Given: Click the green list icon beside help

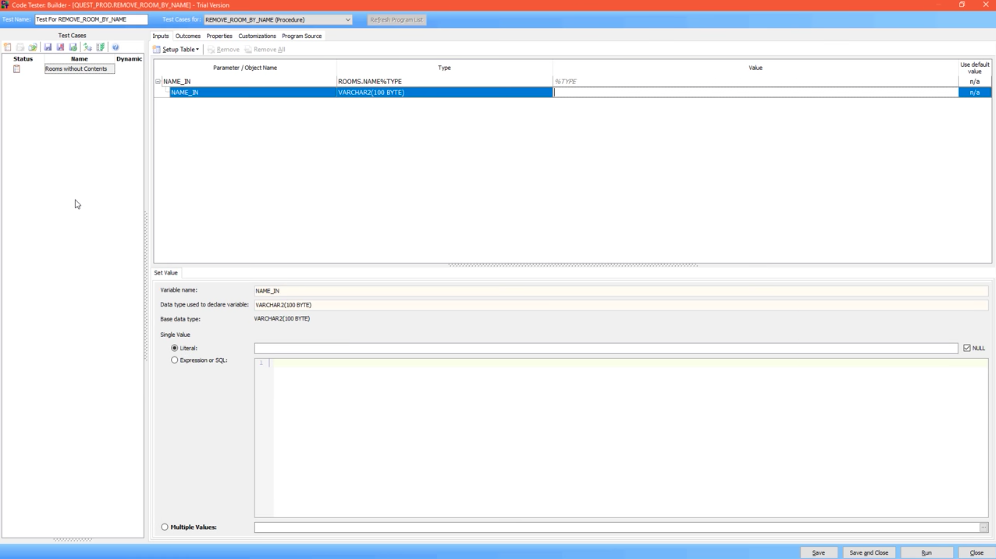Looking at the screenshot, I should 100,47.
